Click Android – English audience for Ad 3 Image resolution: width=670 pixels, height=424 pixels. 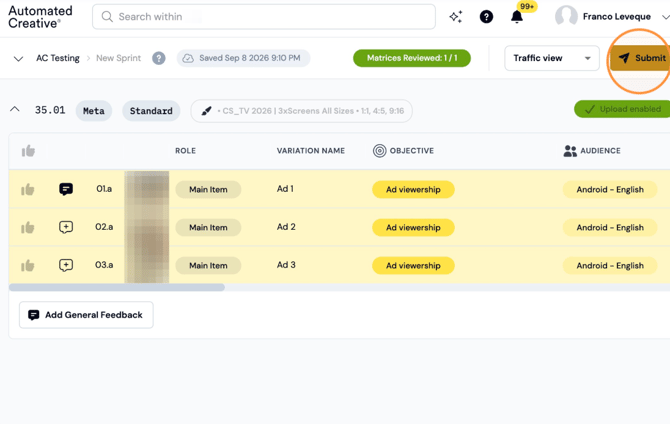[x=610, y=266]
